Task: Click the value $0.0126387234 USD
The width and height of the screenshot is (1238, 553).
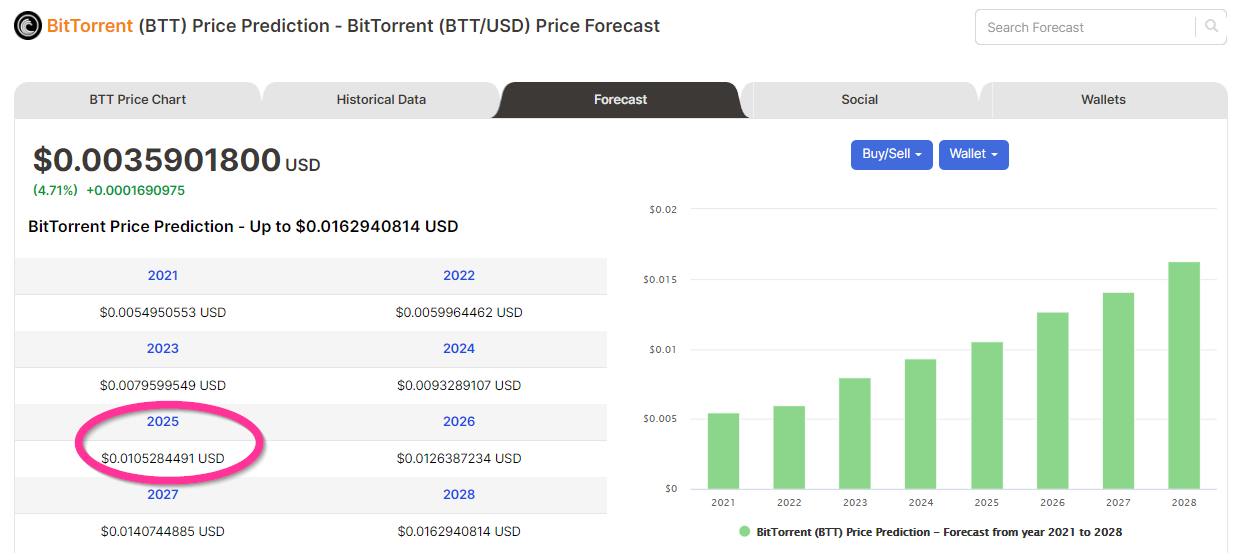Action: pyautogui.click(x=459, y=459)
